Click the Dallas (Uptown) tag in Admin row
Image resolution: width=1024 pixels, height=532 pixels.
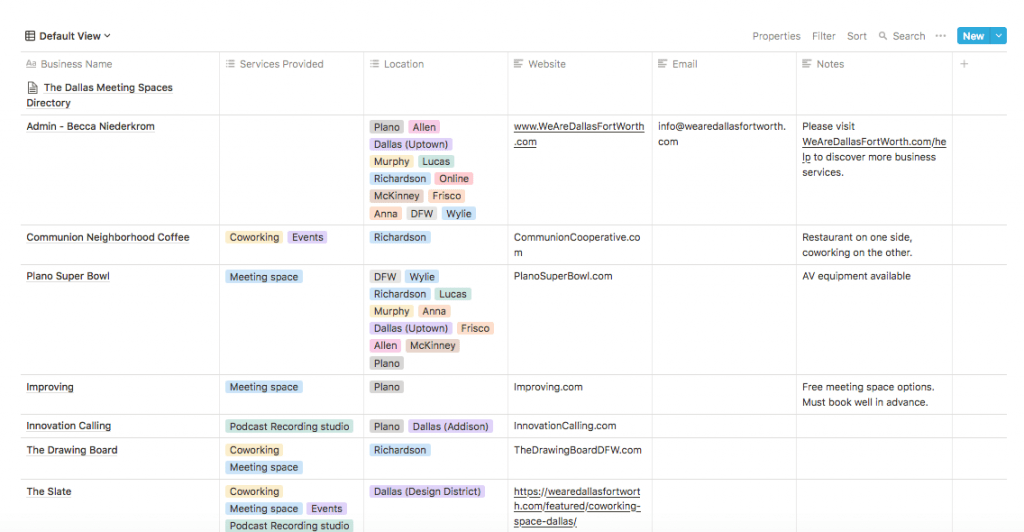coord(411,144)
